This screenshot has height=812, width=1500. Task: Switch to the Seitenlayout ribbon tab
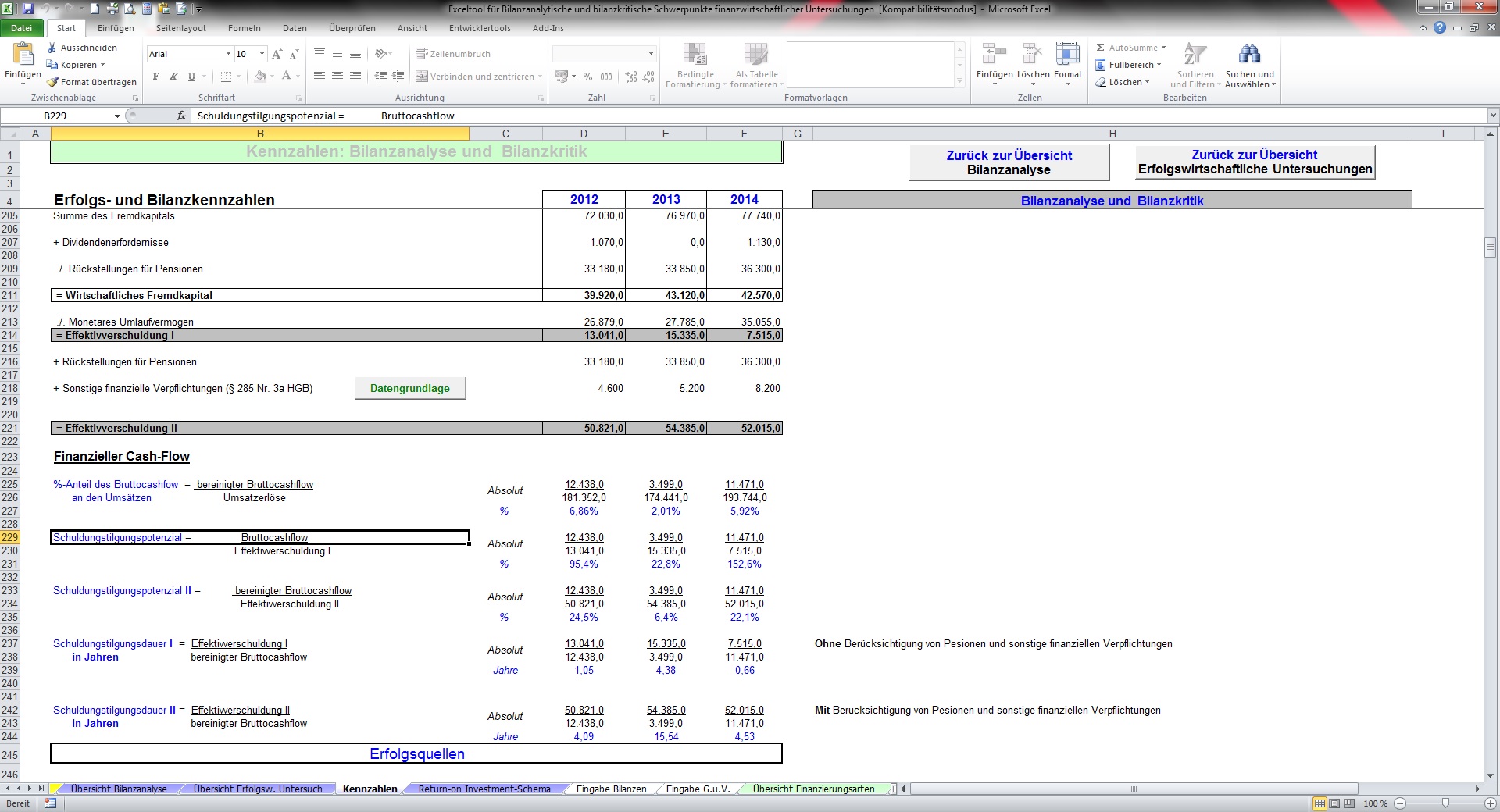(x=181, y=28)
